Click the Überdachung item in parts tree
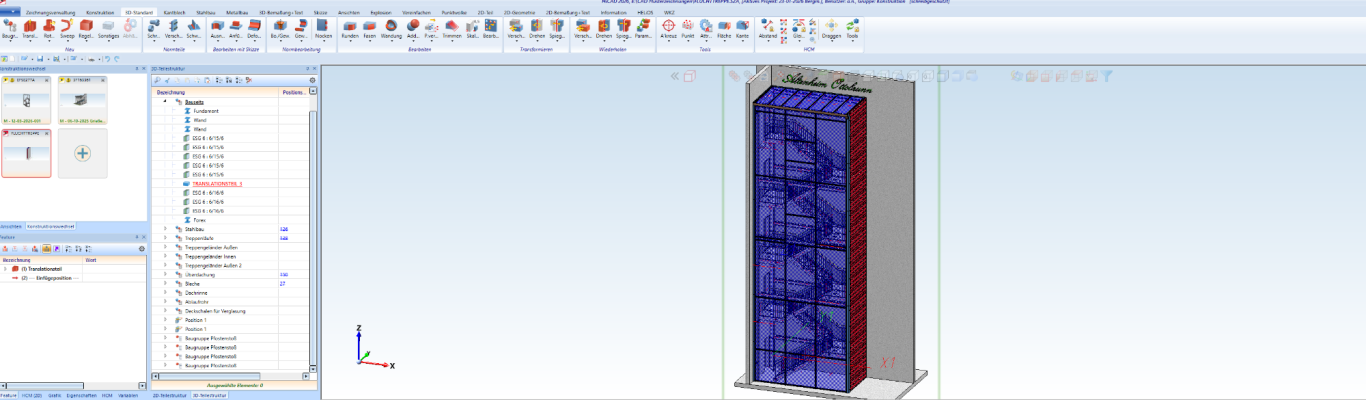The height and width of the screenshot is (400, 1366). [202, 274]
